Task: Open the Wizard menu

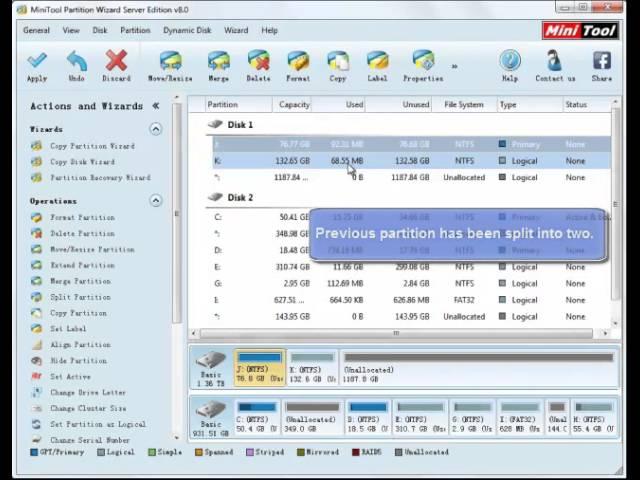Action: (x=236, y=30)
